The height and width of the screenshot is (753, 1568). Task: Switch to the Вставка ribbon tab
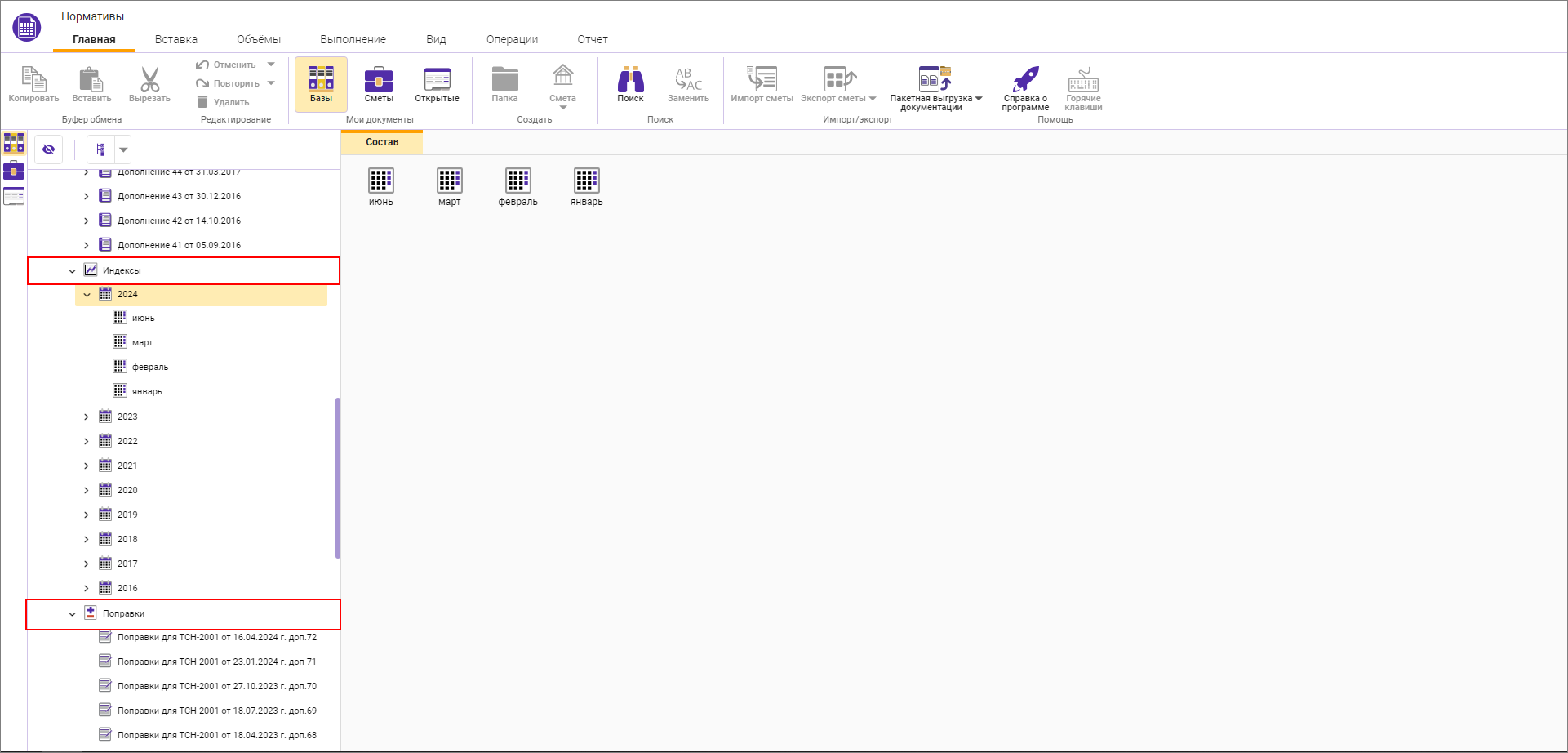click(x=176, y=39)
